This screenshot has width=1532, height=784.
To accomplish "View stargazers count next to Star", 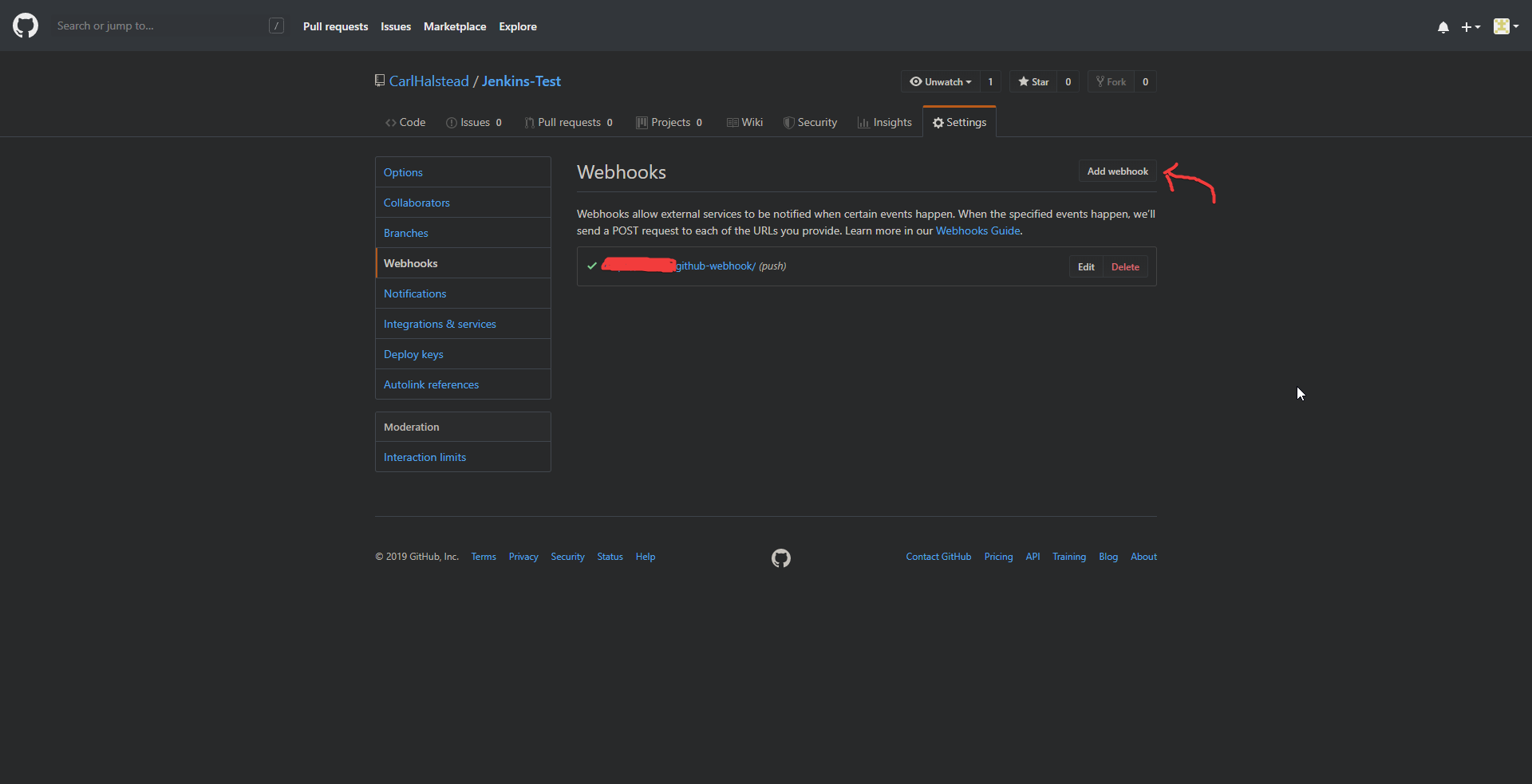I will coord(1068,81).
